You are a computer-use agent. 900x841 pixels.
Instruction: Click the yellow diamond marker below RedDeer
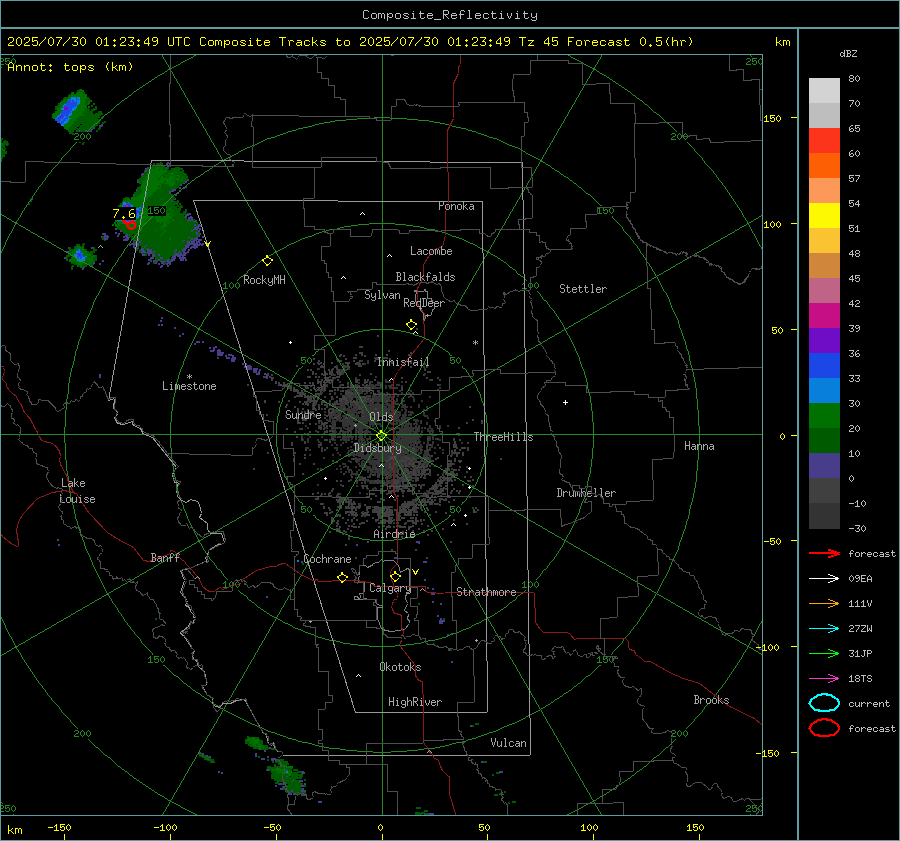(x=411, y=325)
